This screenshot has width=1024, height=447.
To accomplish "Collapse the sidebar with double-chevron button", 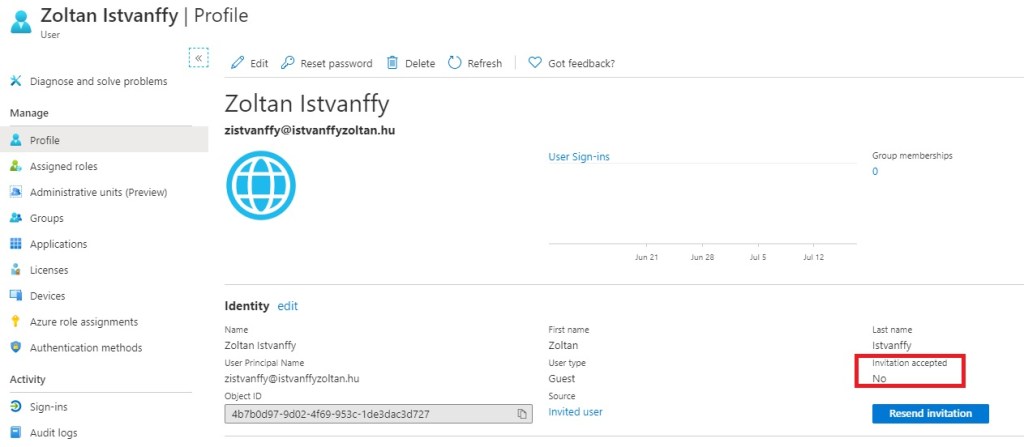I will [x=199, y=58].
